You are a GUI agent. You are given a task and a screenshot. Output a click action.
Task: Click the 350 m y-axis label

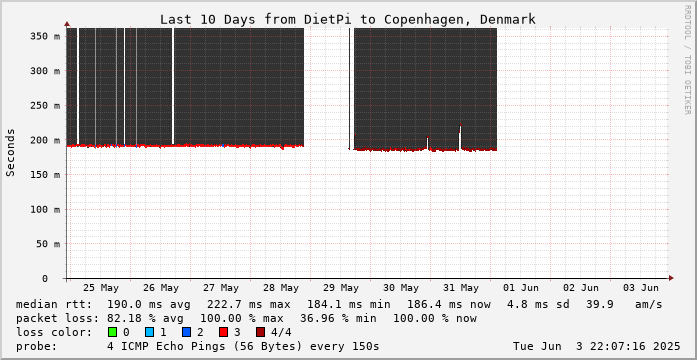[x=45, y=36]
